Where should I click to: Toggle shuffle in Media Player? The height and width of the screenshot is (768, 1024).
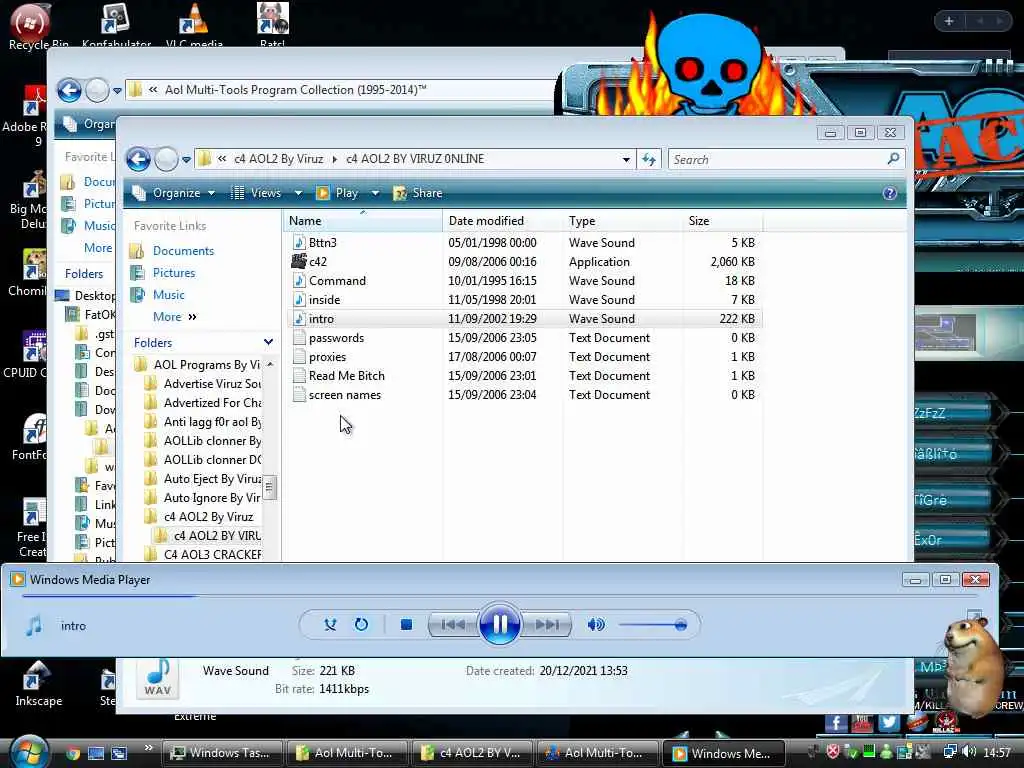[x=330, y=625]
